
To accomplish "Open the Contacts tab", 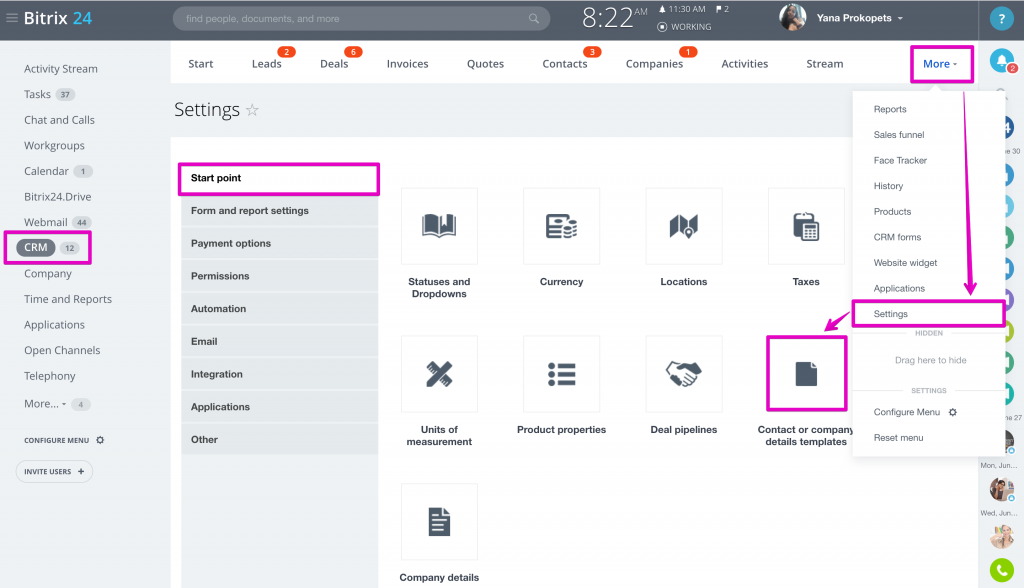I will point(565,63).
